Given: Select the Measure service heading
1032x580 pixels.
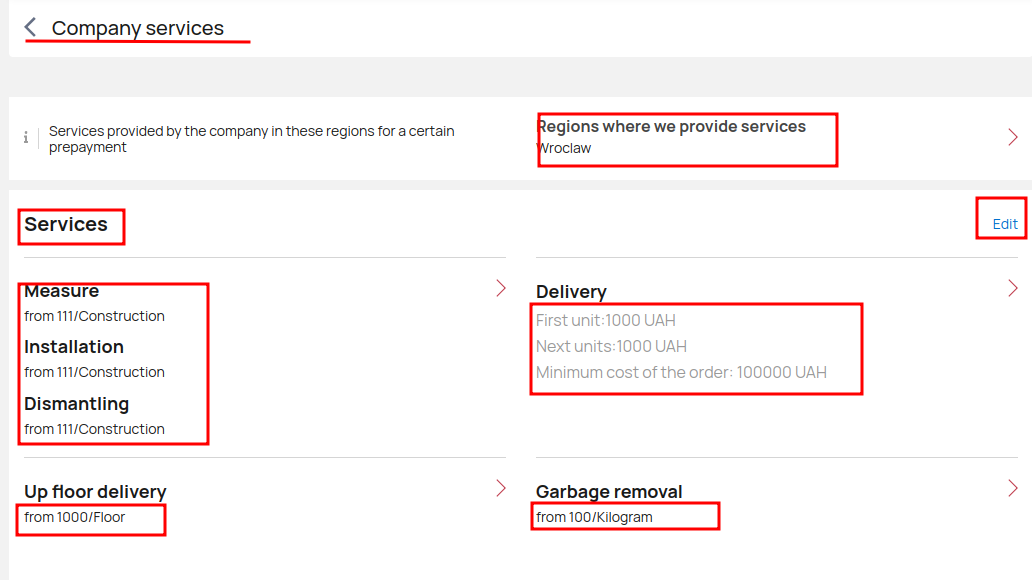Looking at the screenshot, I should pyautogui.click(x=62, y=291).
